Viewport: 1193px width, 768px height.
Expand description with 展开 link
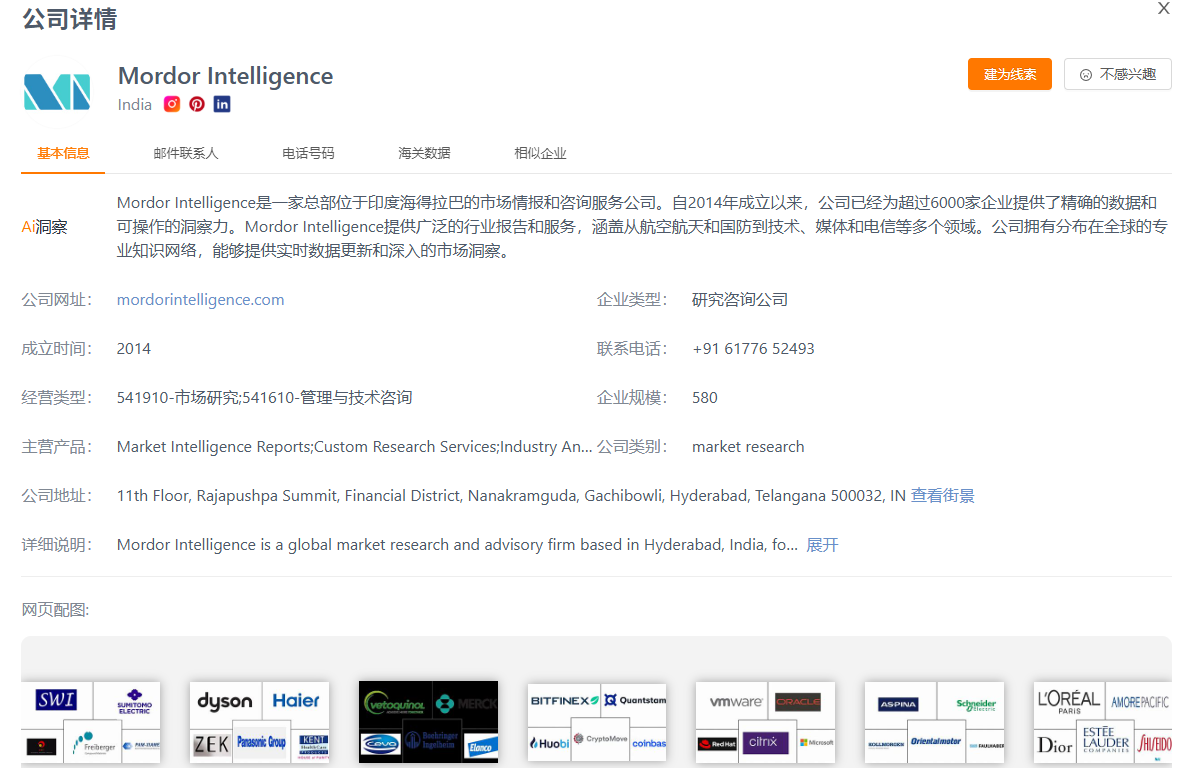822,545
